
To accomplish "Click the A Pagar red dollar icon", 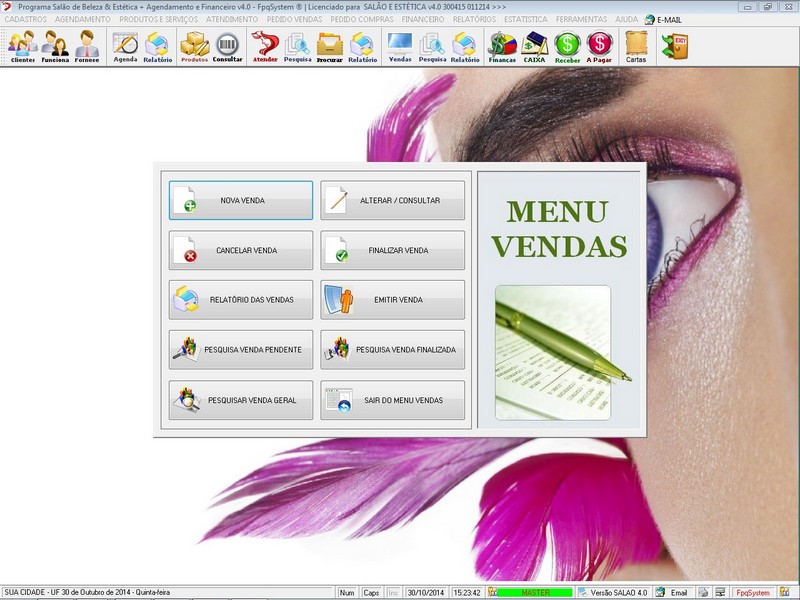I will [x=599, y=46].
